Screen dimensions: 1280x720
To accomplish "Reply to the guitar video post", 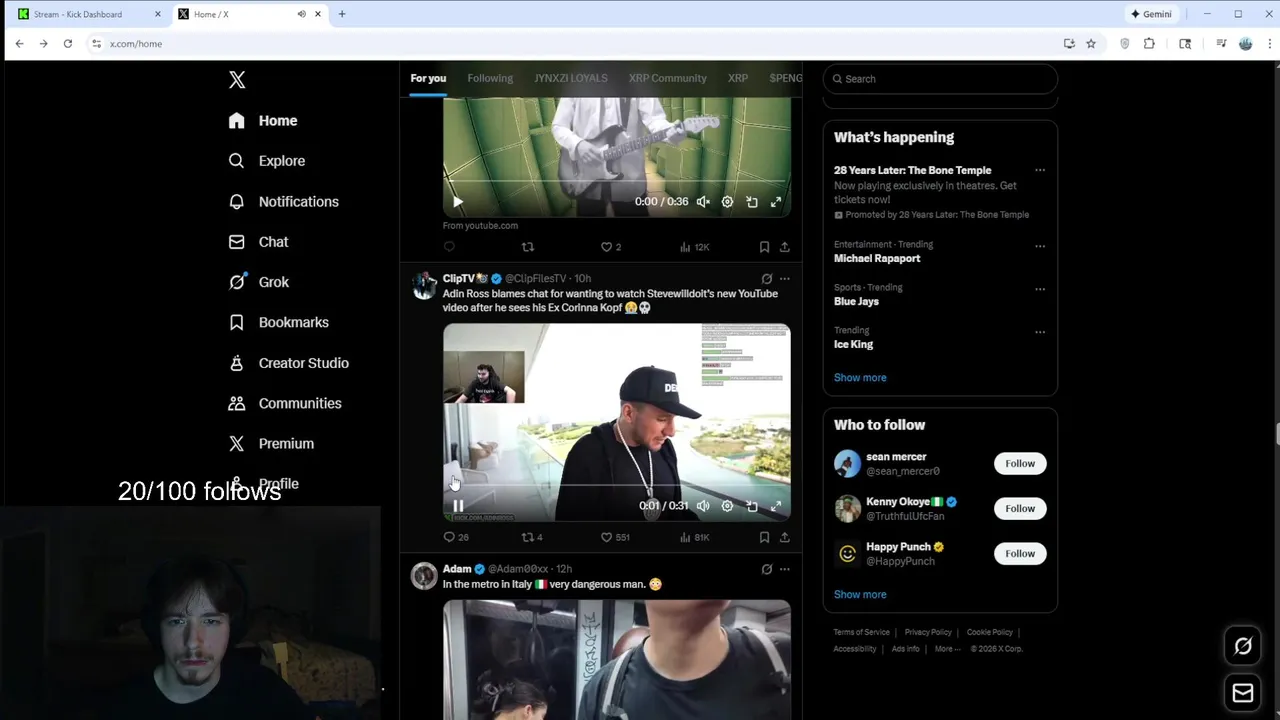I will pos(449,247).
